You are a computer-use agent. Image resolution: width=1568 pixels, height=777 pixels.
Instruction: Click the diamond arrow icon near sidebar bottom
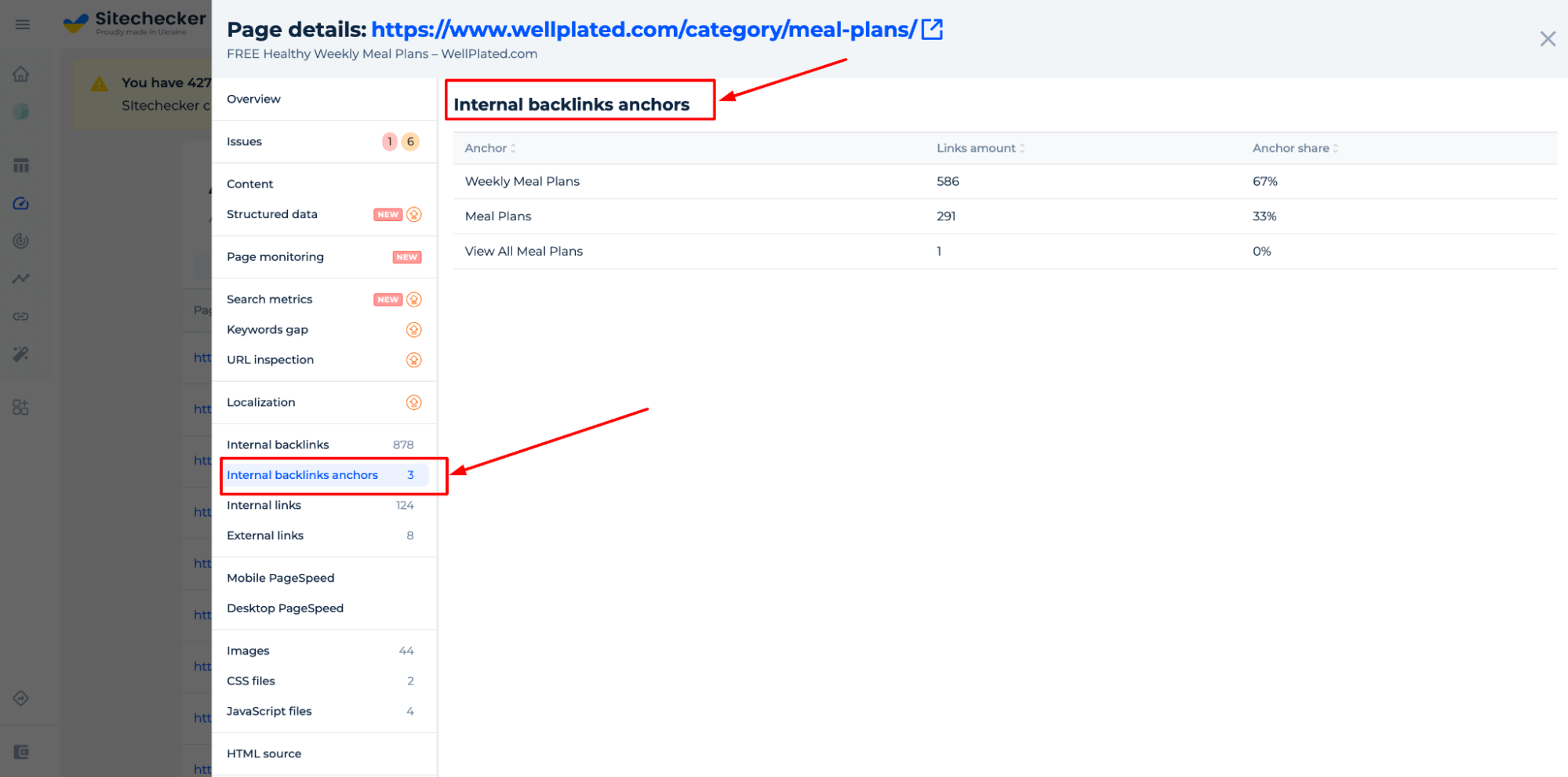tap(21, 698)
